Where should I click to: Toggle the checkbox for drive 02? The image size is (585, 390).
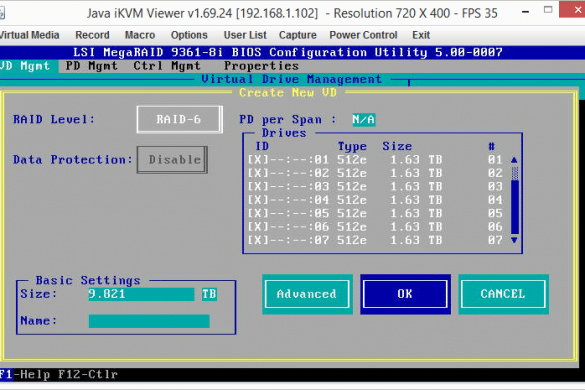click(258, 173)
